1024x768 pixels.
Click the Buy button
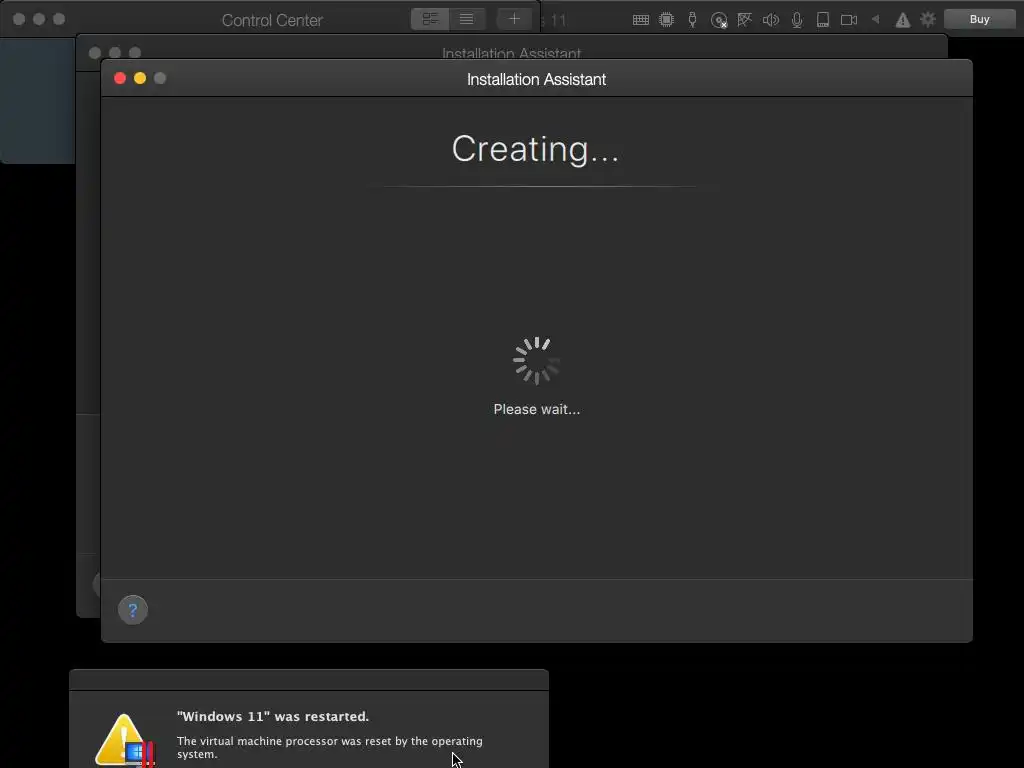coord(979,19)
